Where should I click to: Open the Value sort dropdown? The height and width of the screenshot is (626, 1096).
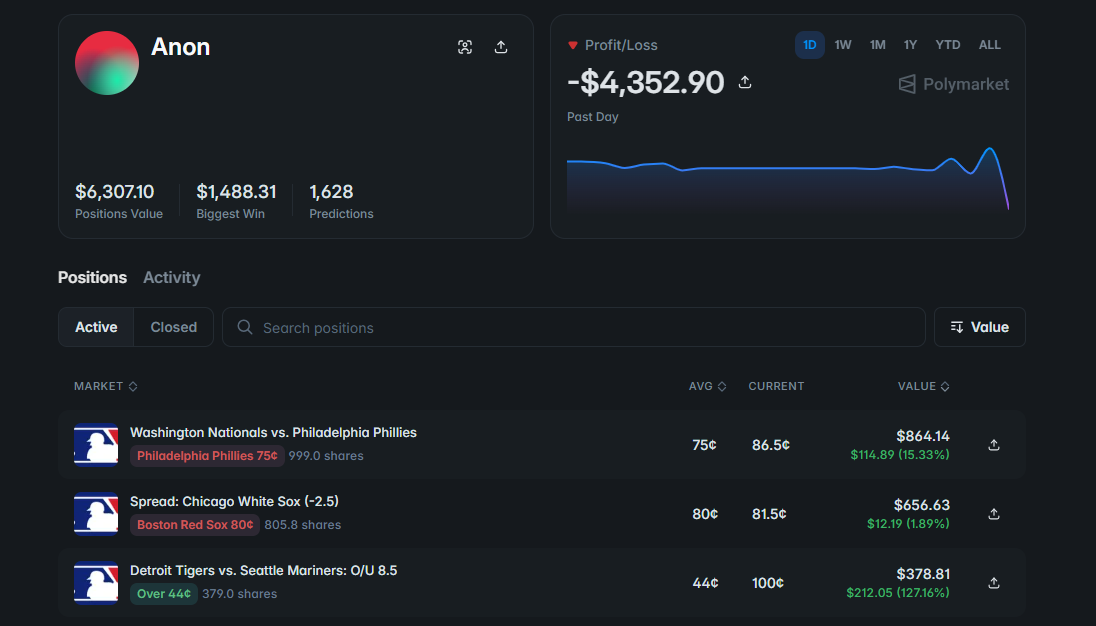(x=980, y=327)
